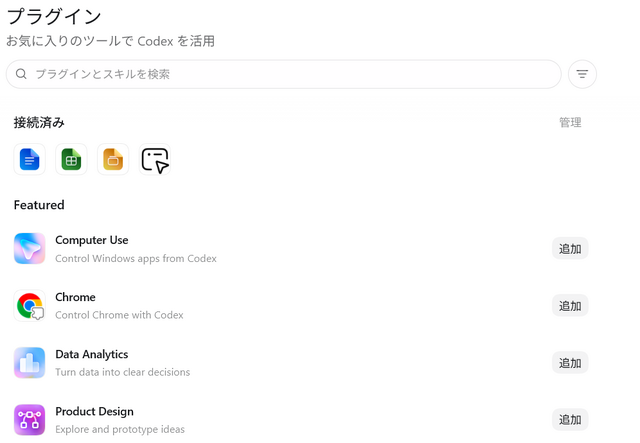Open the connected blue document plugin icon
Viewport: 640px width, 443px height.
click(29, 159)
